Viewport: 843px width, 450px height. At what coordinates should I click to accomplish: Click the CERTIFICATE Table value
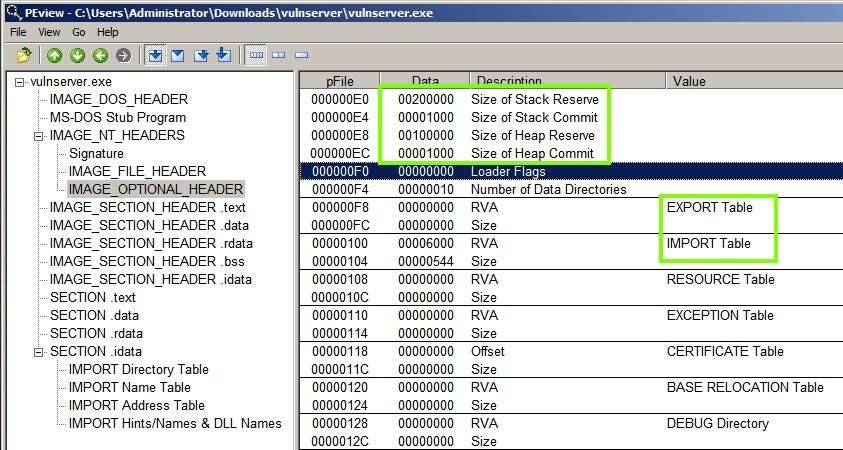click(725, 352)
